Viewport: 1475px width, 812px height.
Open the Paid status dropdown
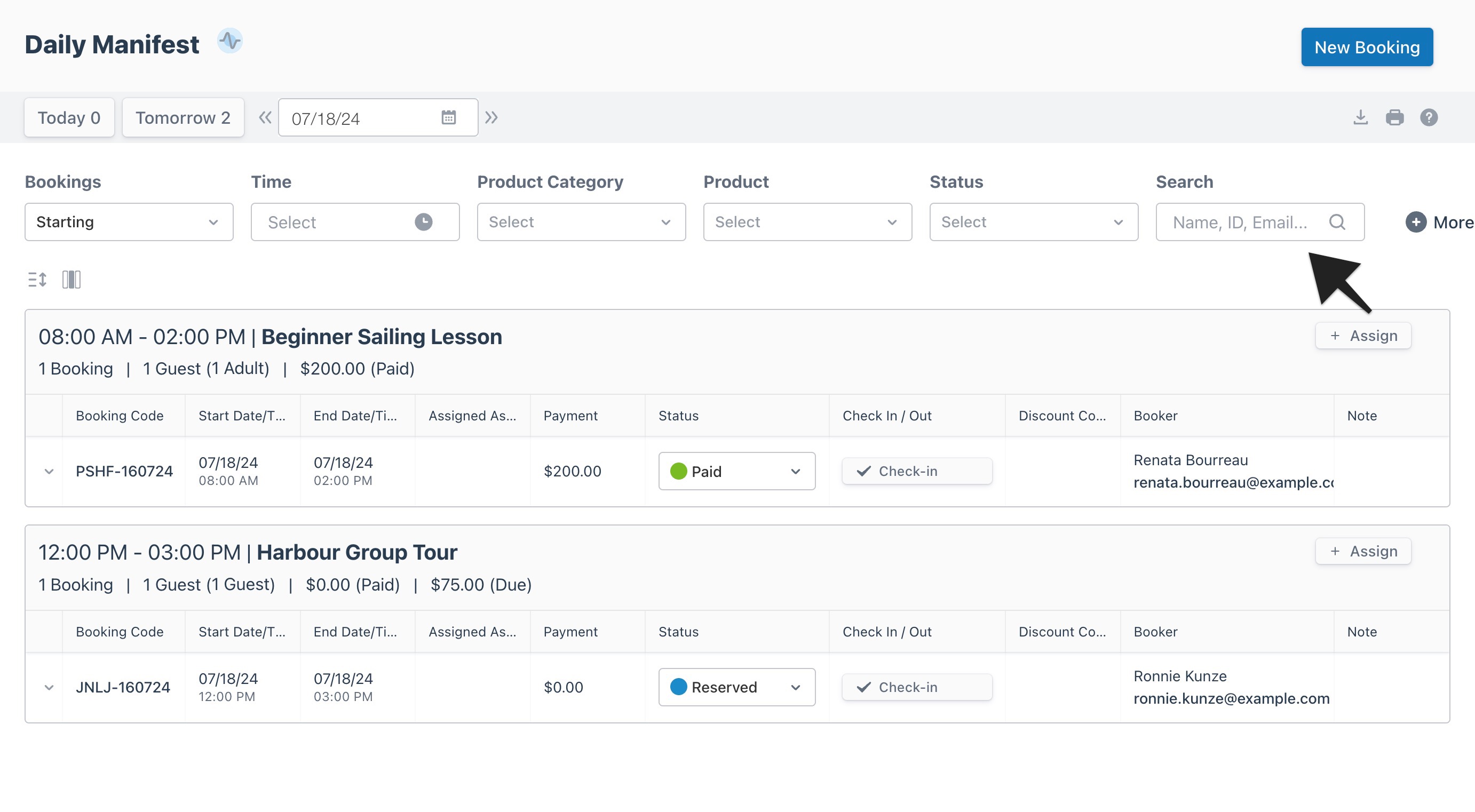(737, 471)
